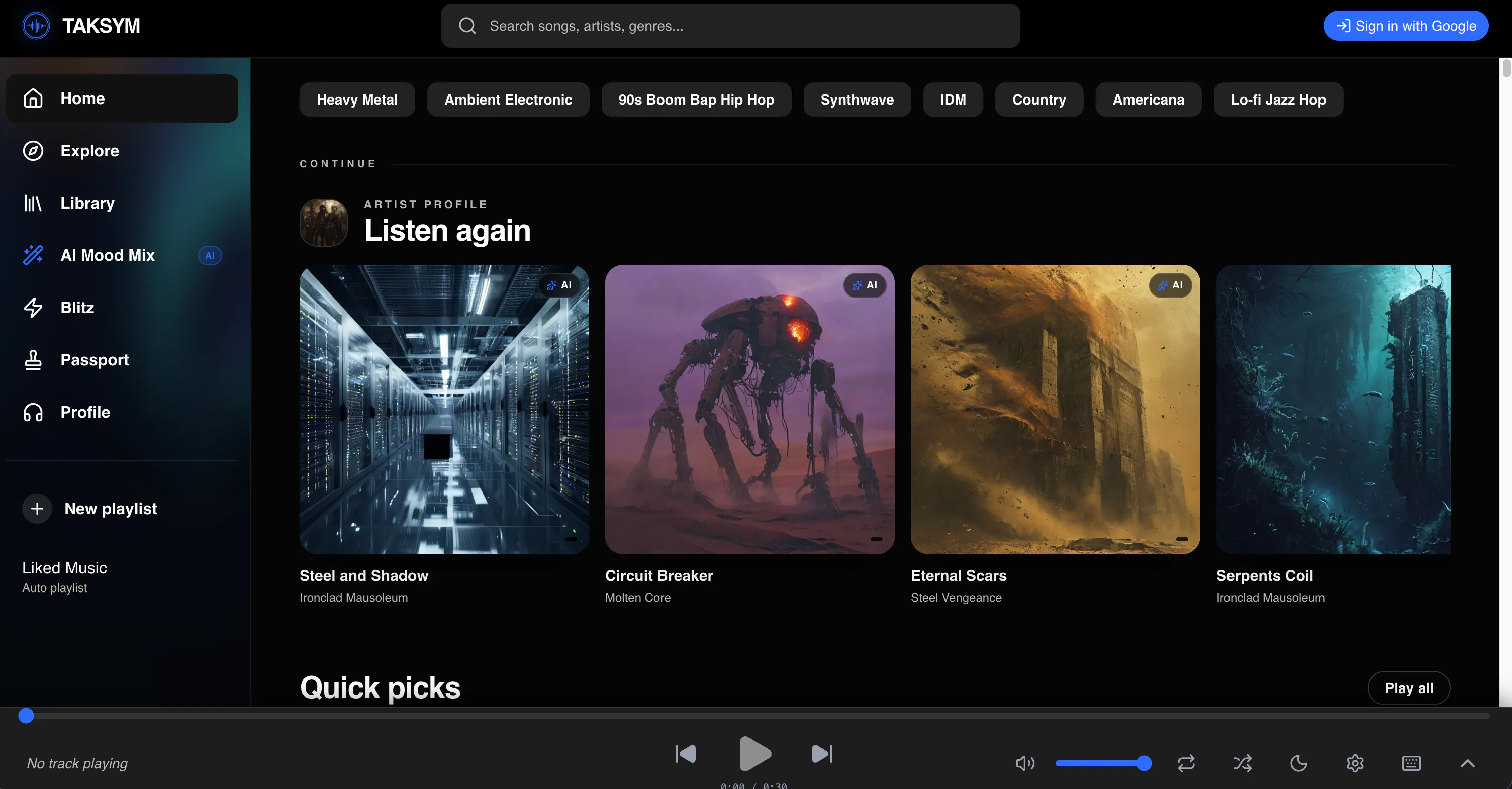Viewport: 1512px width, 789px height.
Task: Expand the player with the up chevron
Action: [1467, 763]
